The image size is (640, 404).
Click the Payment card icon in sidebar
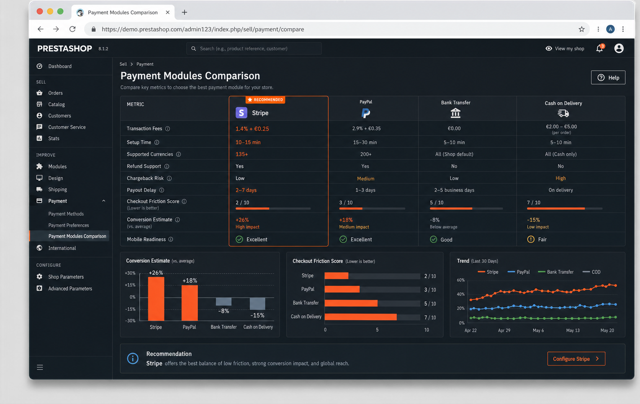click(40, 201)
